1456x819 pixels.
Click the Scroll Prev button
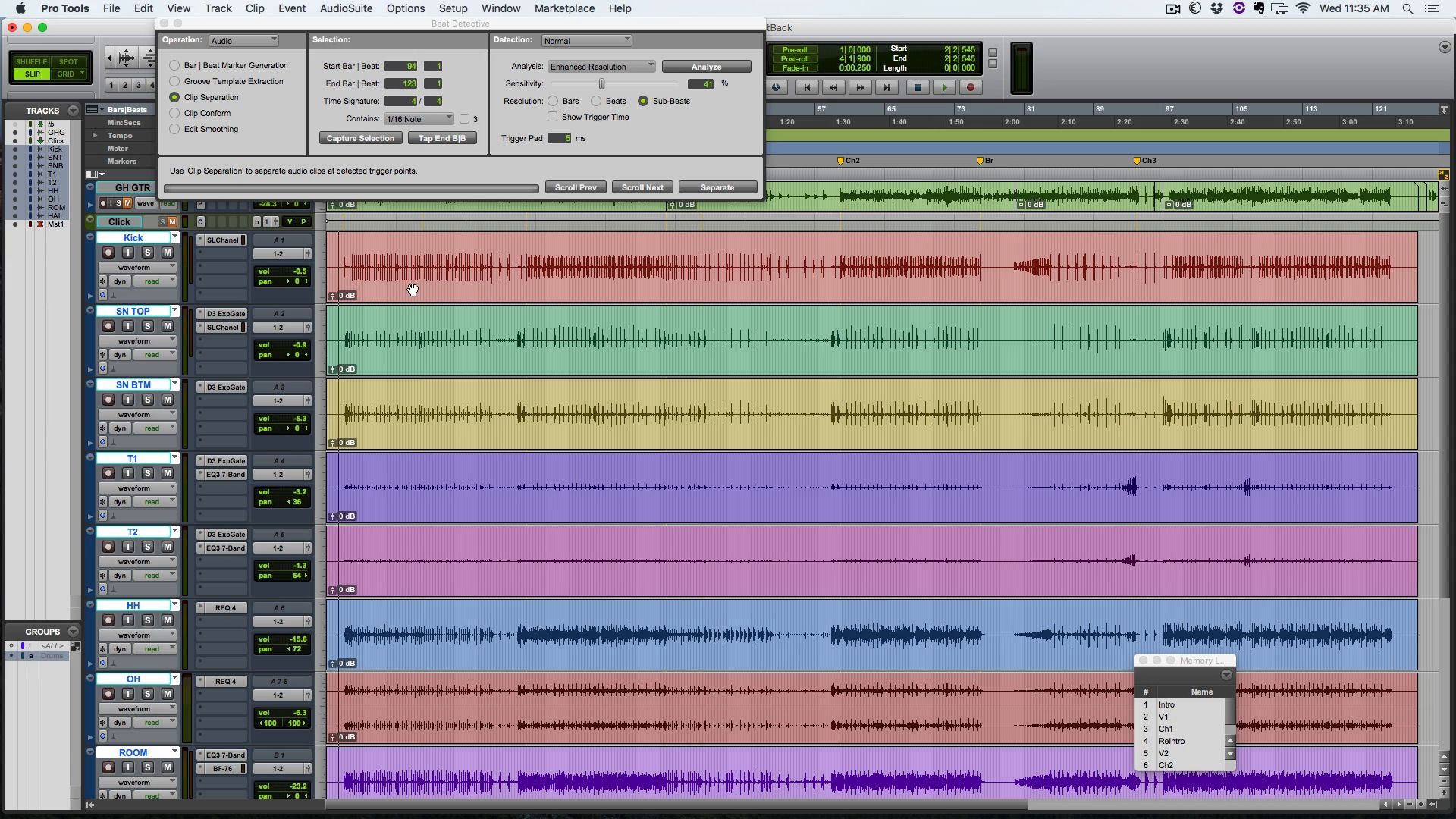coord(576,187)
